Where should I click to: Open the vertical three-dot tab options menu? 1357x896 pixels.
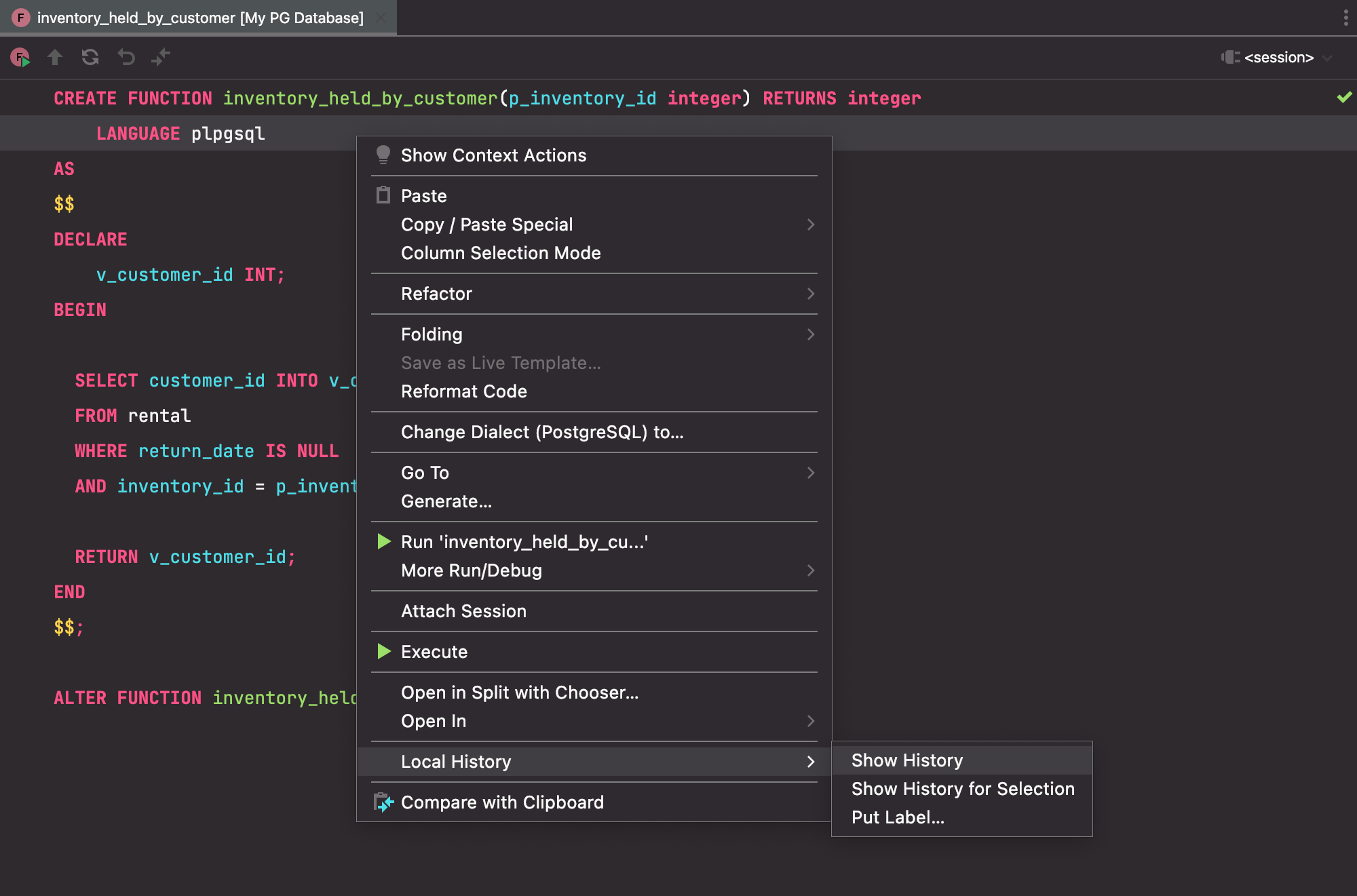tap(1345, 18)
